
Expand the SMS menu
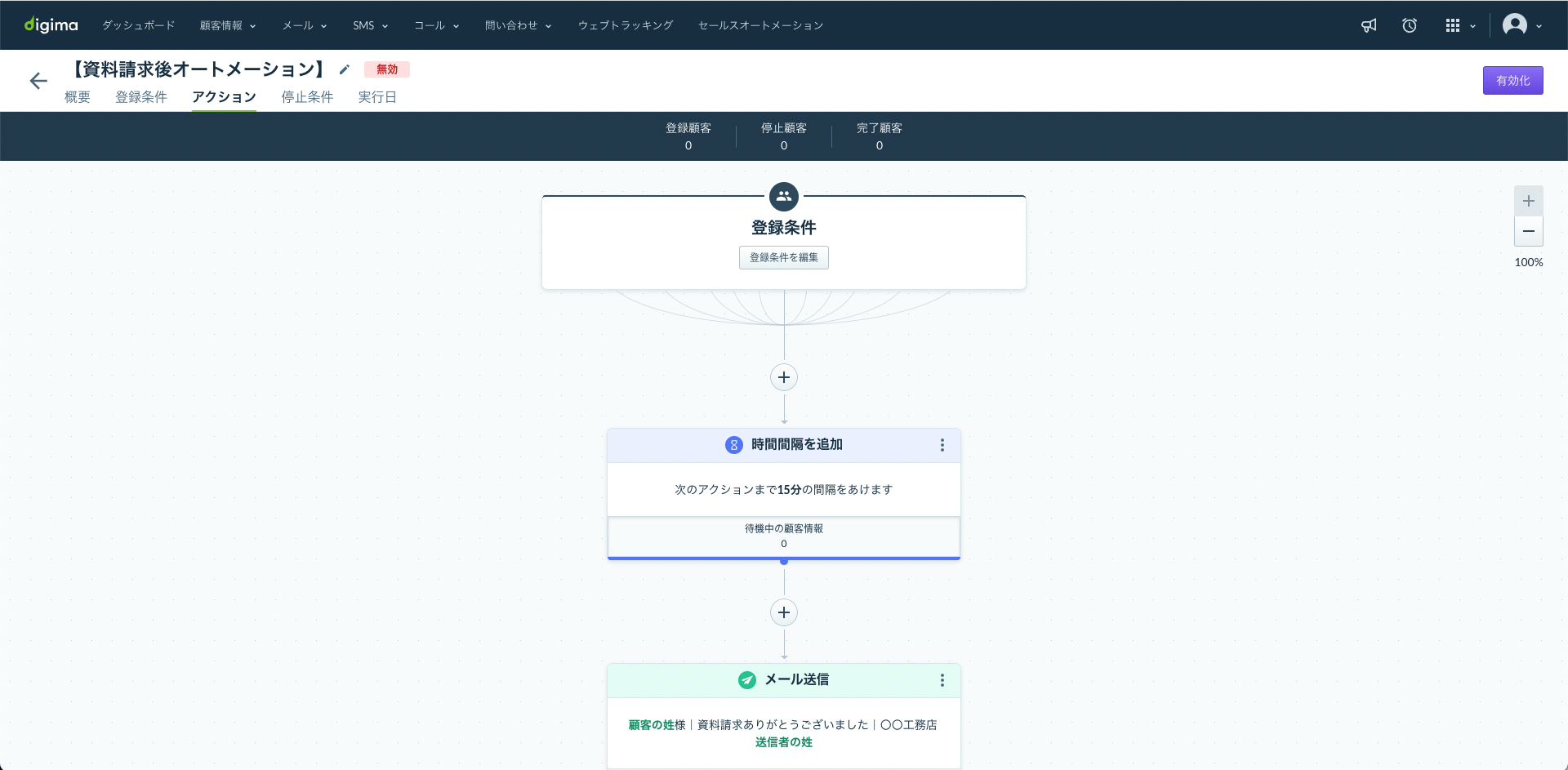point(370,25)
